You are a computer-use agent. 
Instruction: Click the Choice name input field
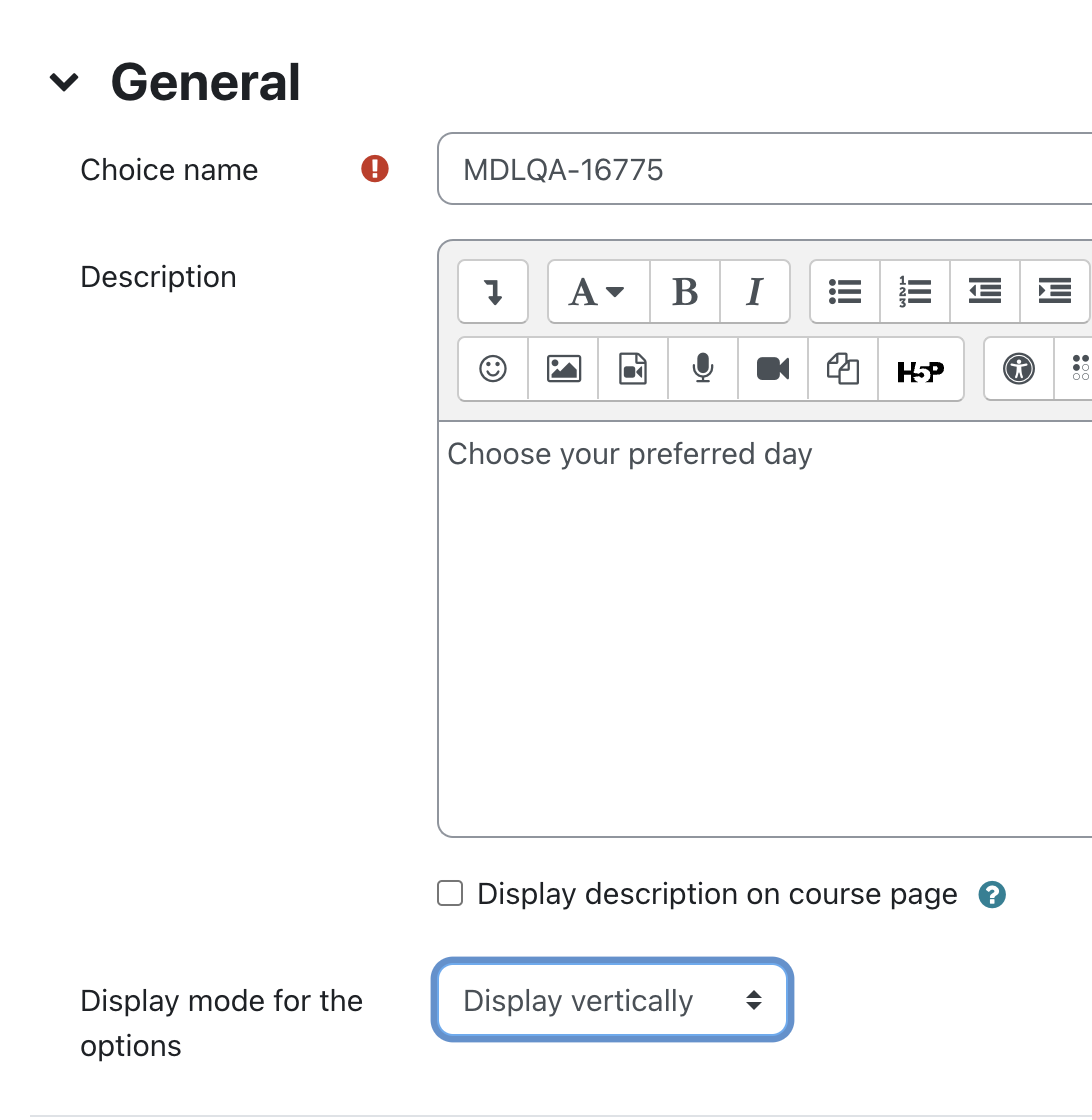click(765, 169)
